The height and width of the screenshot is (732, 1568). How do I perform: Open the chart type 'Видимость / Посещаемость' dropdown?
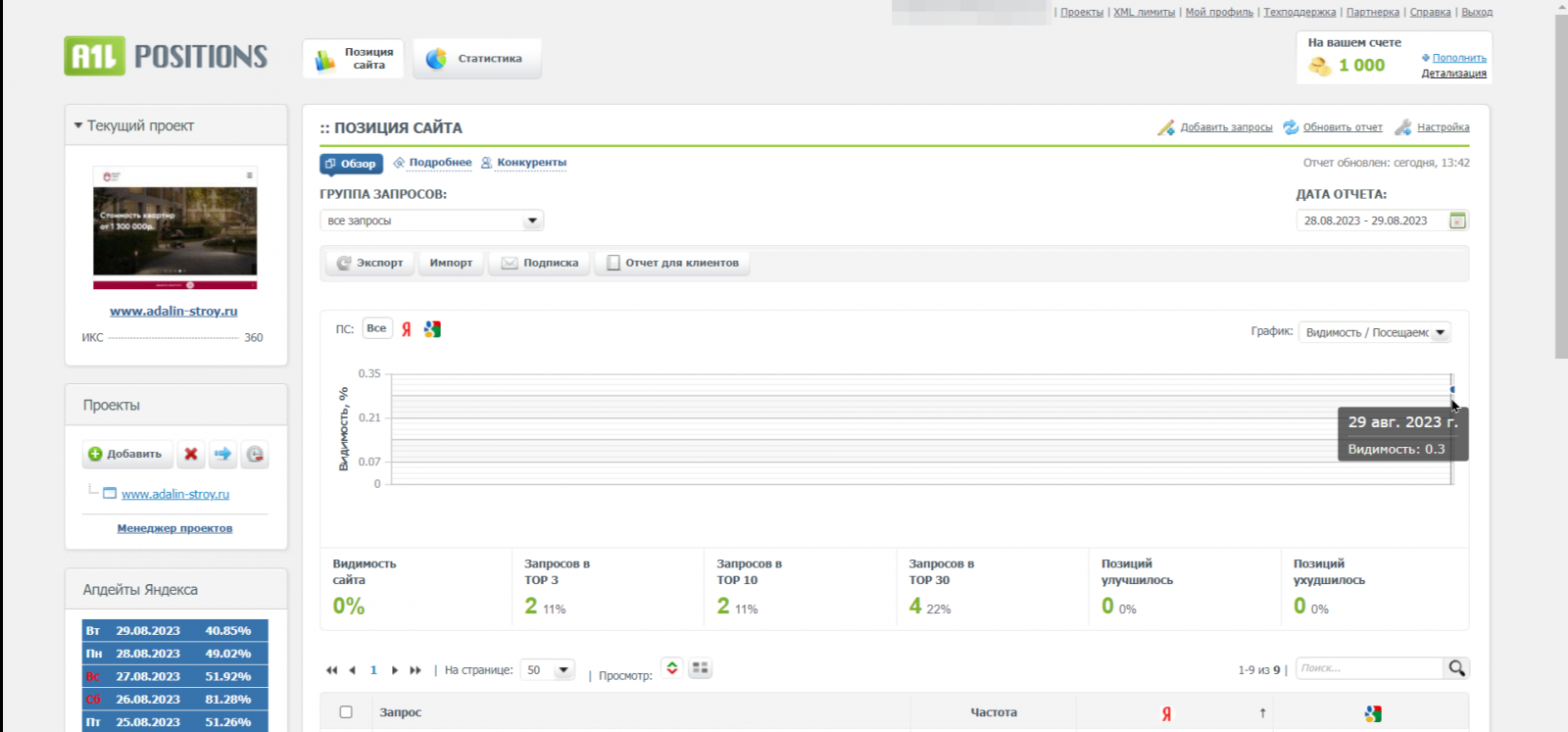tap(1374, 333)
